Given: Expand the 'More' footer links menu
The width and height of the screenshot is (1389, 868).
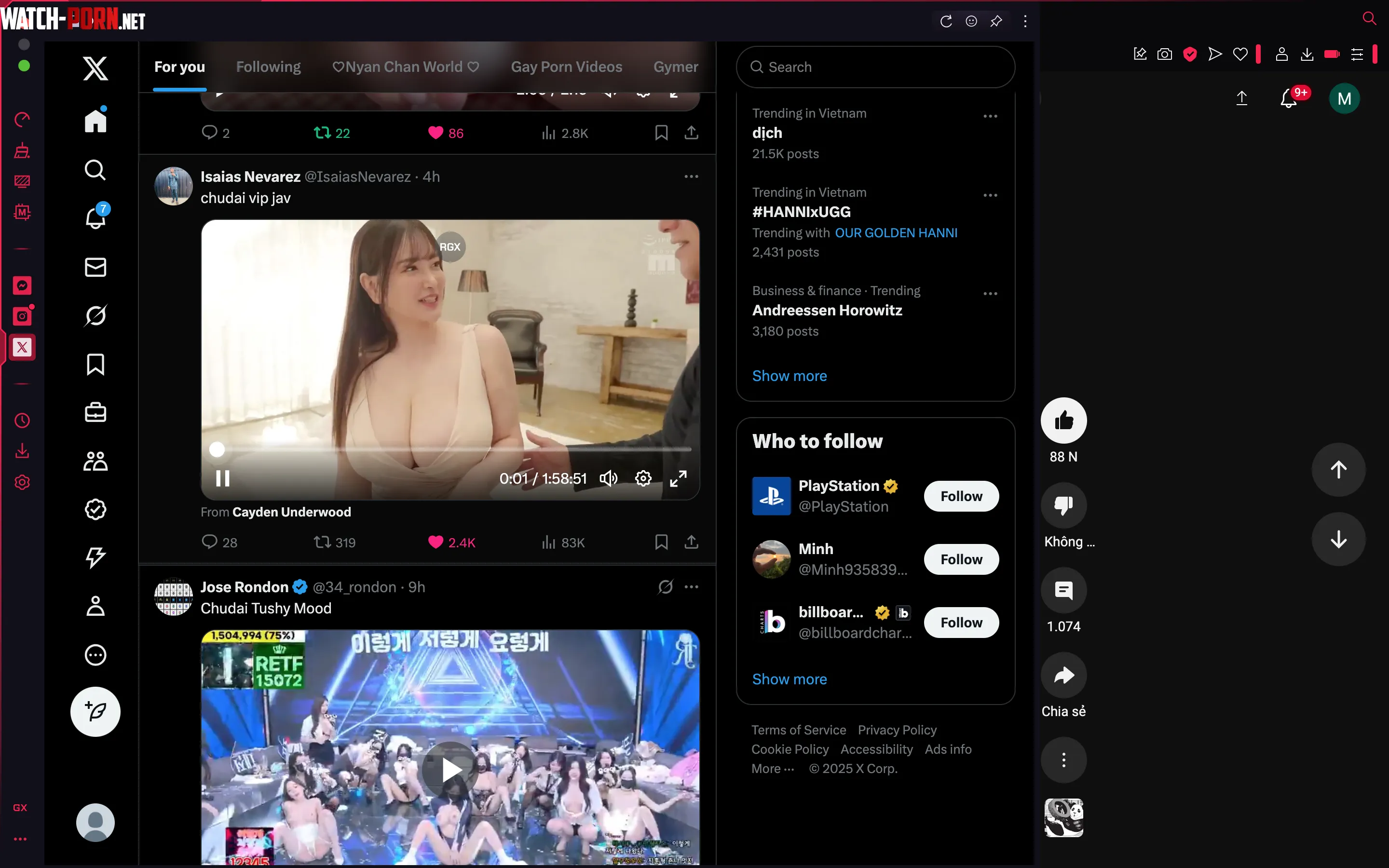Looking at the screenshot, I should (x=773, y=768).
